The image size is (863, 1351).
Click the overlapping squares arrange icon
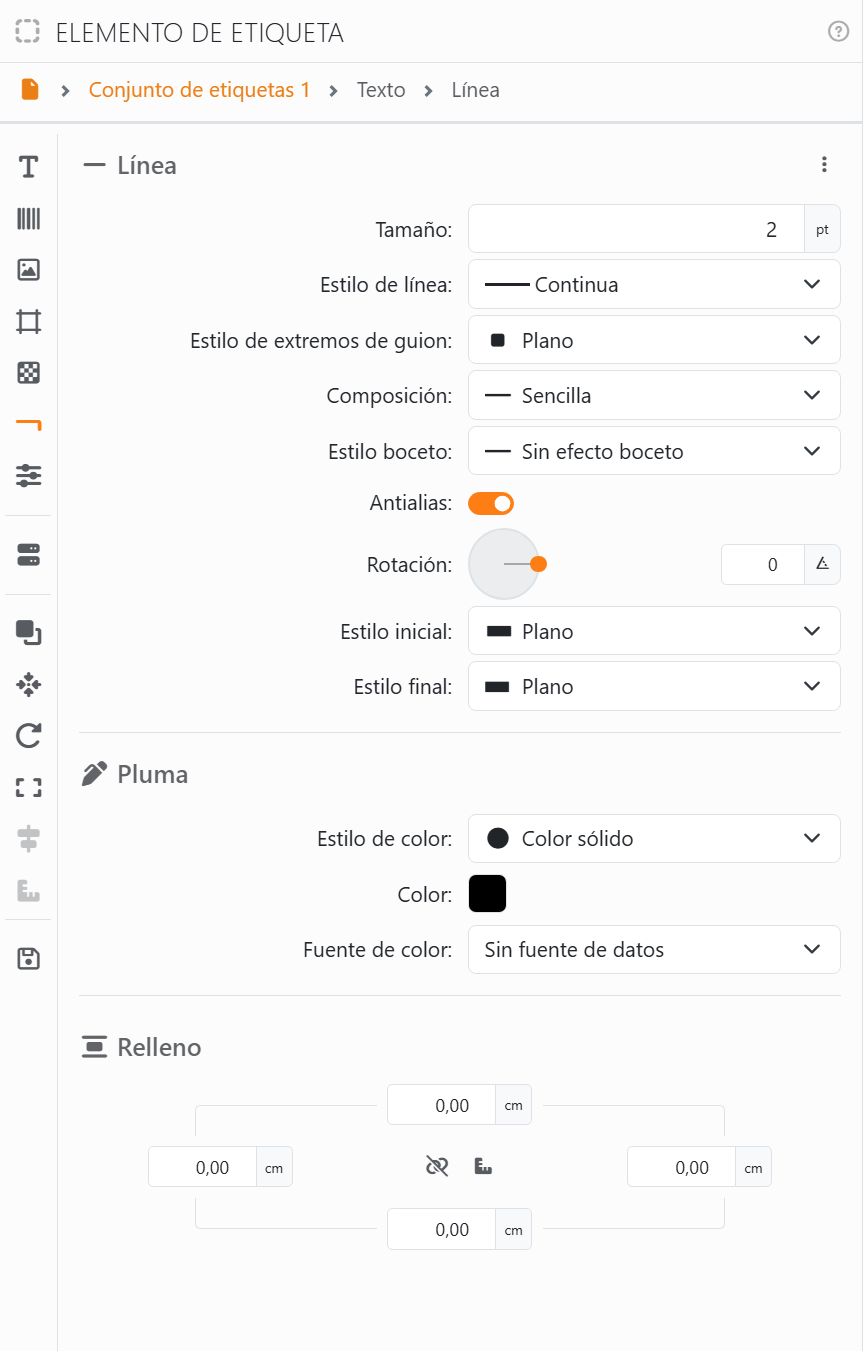pyautogui.click(x=28, y=633)
